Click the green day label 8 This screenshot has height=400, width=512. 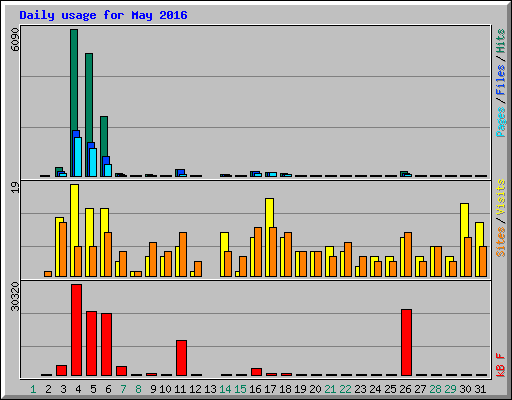(138, 389)
